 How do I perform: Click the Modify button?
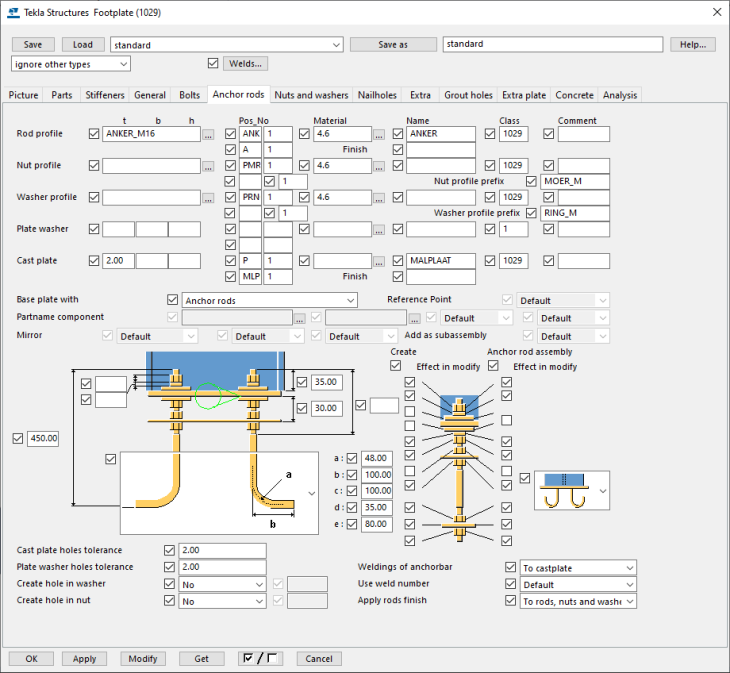(144, 659)
